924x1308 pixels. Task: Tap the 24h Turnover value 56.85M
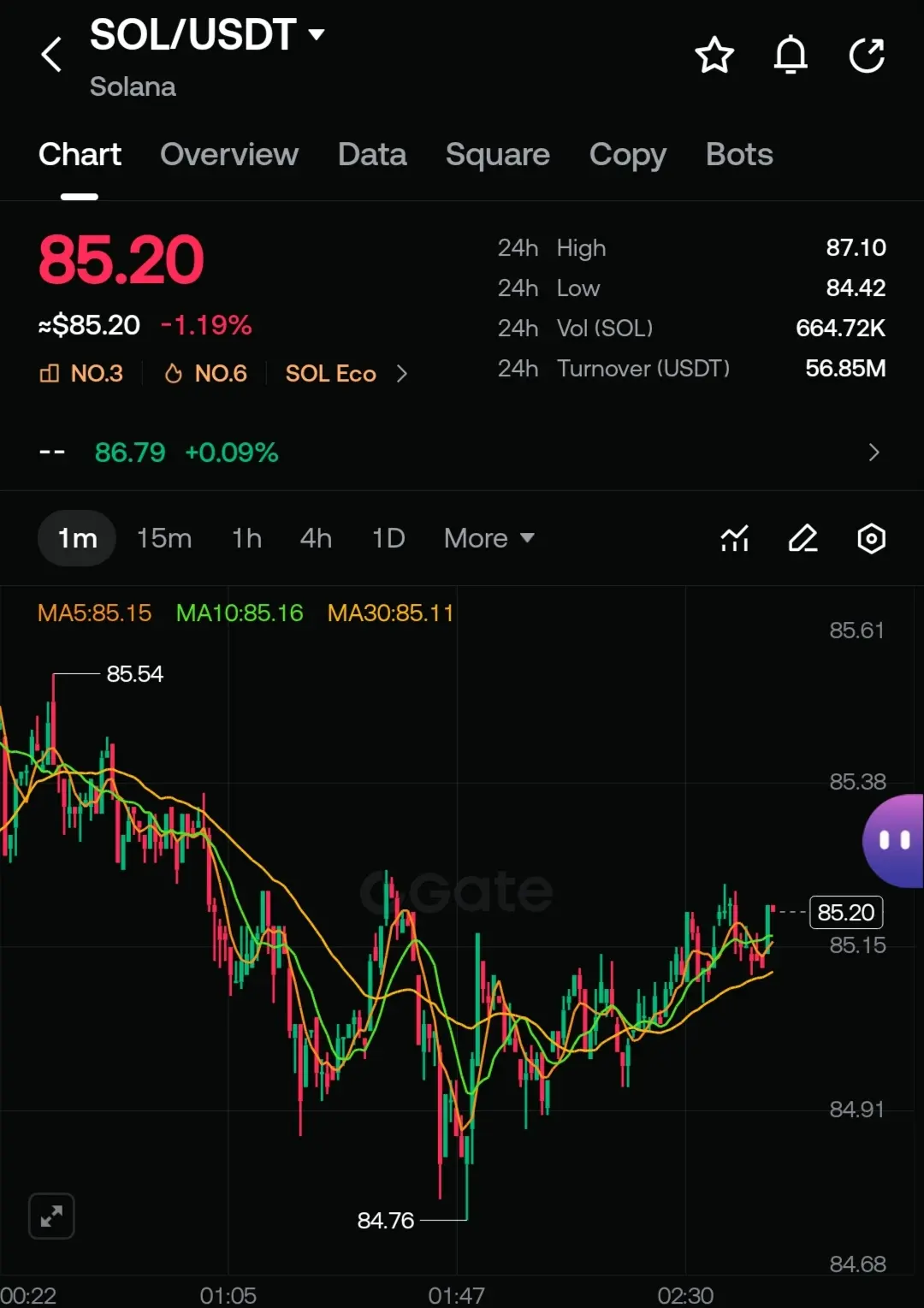[845, 369]
